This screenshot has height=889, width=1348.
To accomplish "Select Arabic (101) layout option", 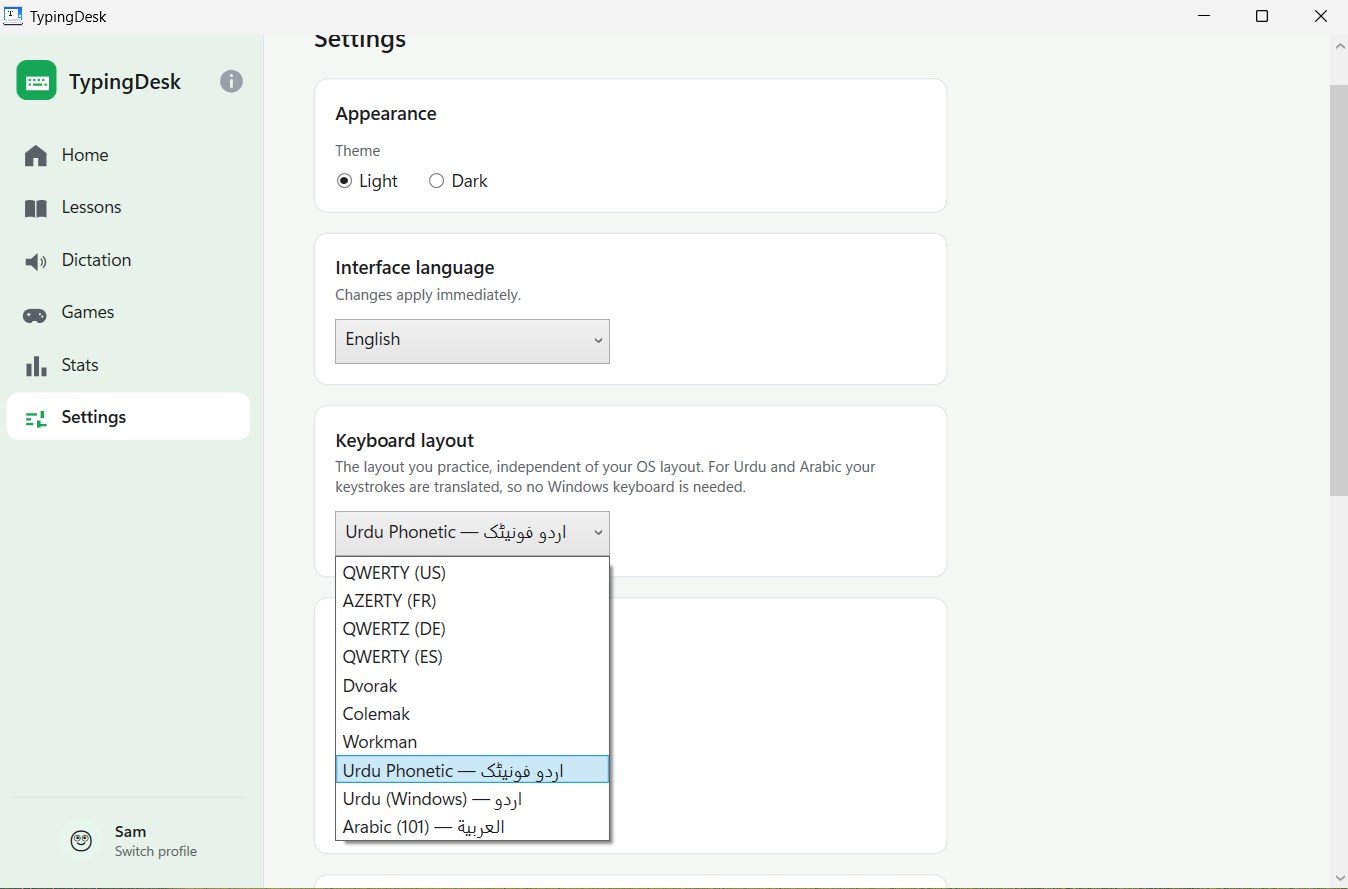I will tap(472, 827).
